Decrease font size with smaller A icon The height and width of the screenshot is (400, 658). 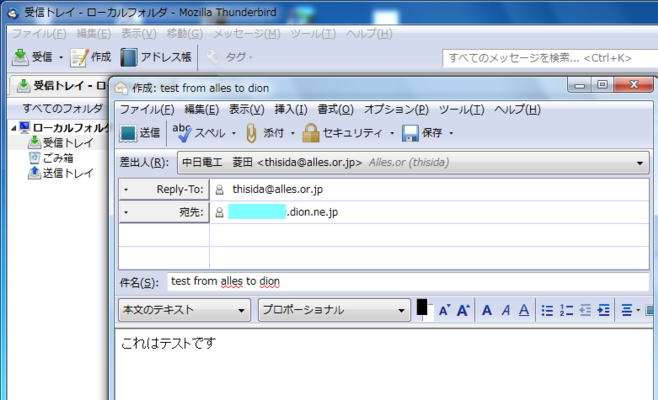(444, 311)
